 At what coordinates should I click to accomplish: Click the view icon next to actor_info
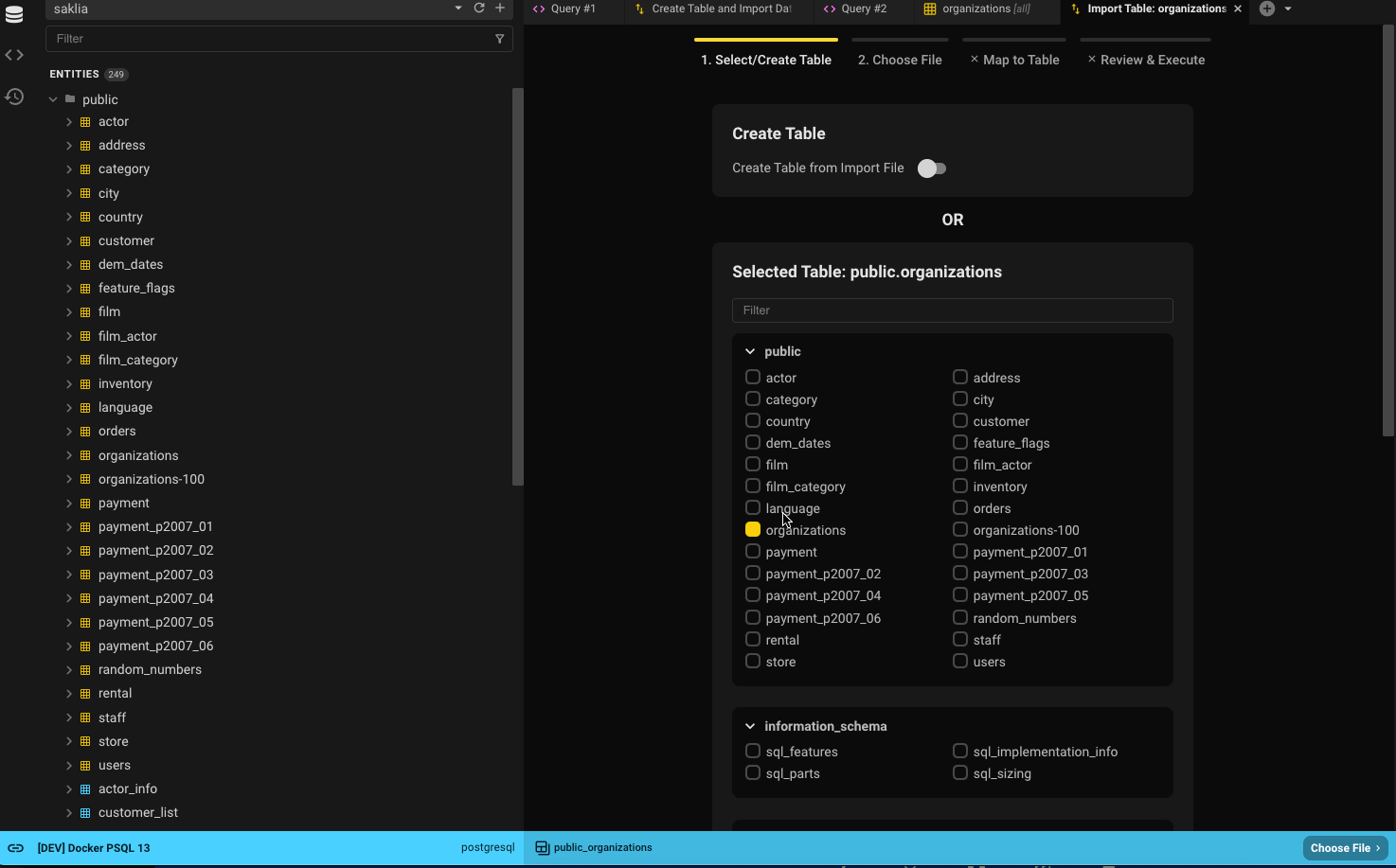pyautogui.click(x=85, y=789)
